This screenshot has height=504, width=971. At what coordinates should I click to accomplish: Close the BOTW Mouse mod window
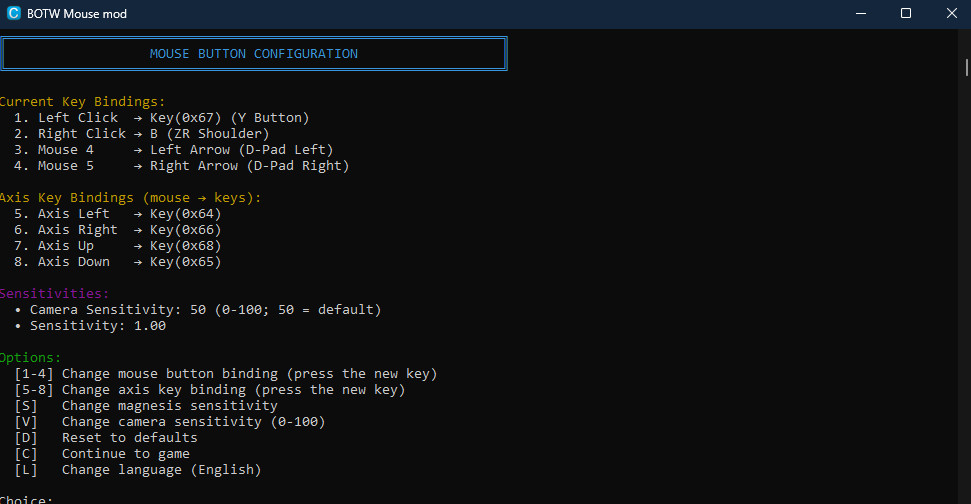tap(952, 13)
